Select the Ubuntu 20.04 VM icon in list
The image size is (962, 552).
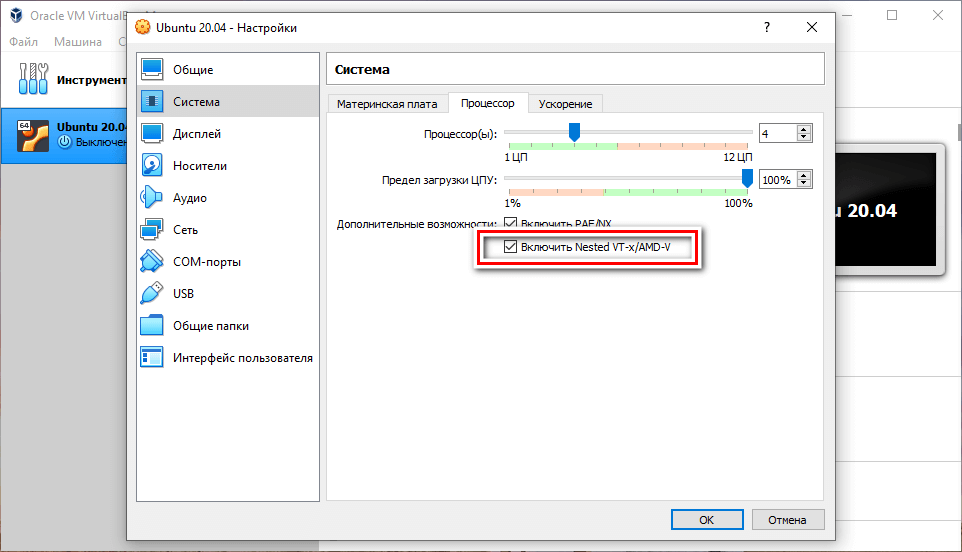click(x=33, y=136)
